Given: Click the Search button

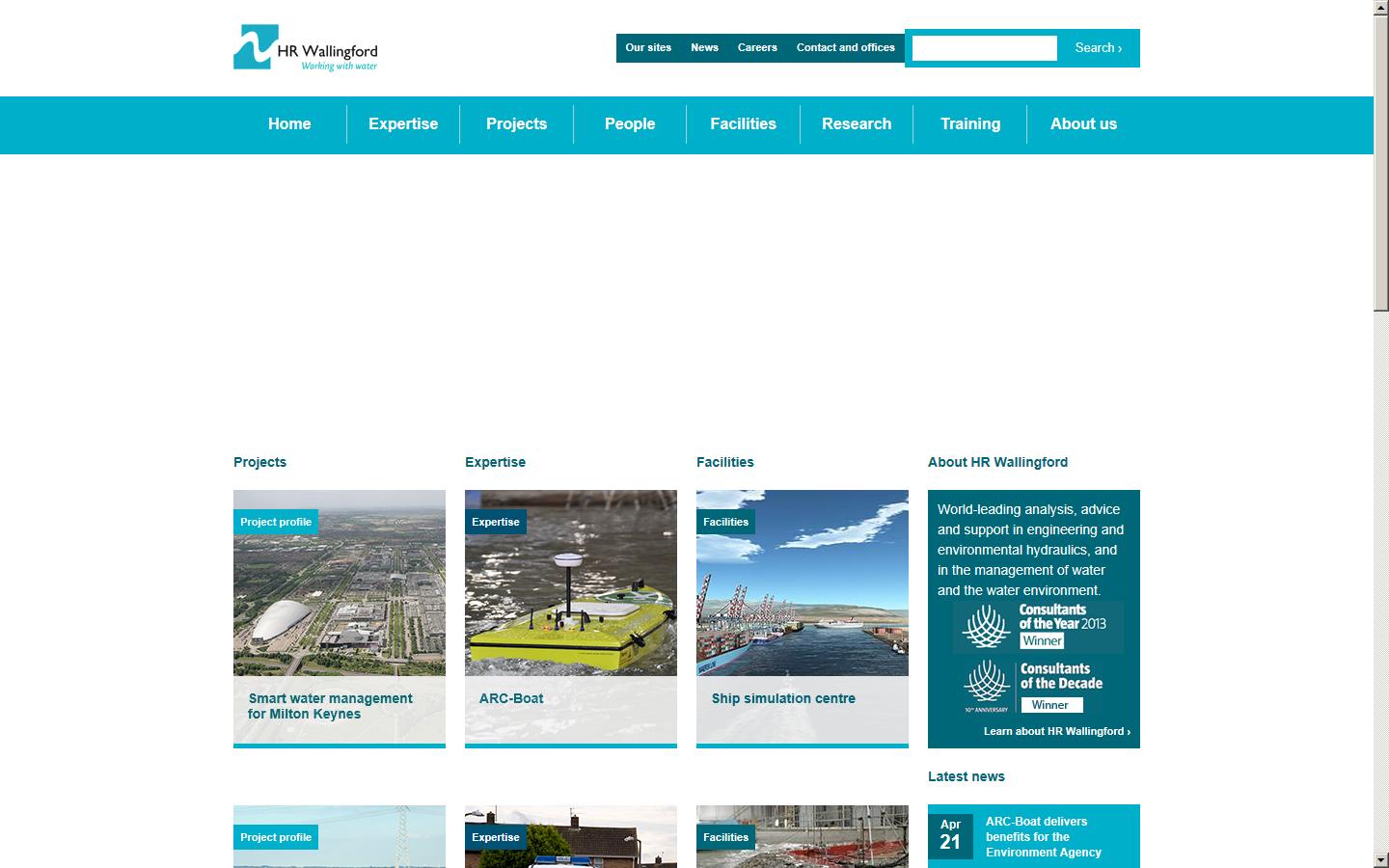Looking at the screenshot, I should point(1097,47).
